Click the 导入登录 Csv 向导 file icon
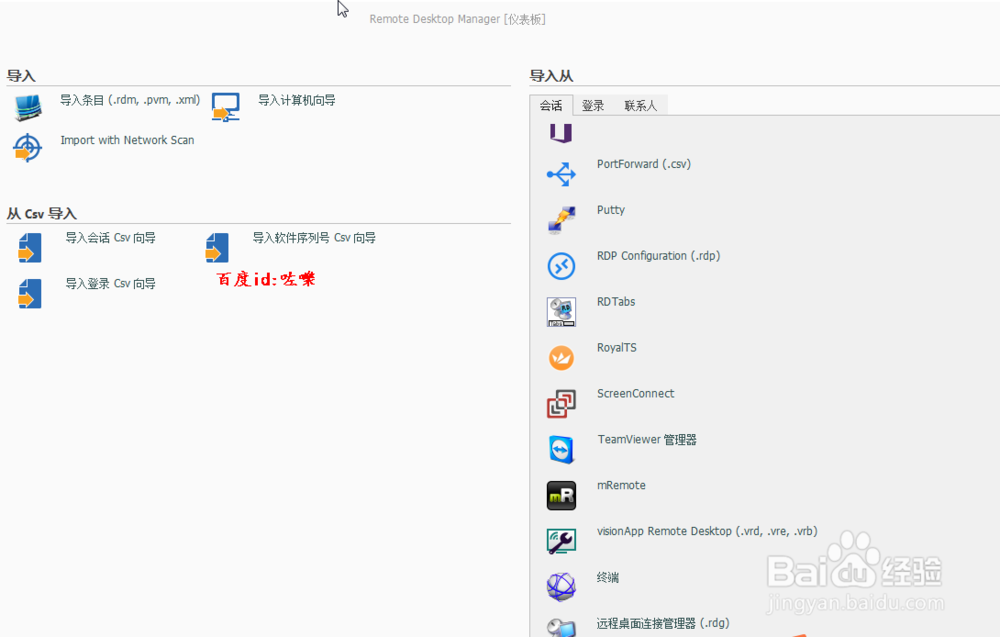The width and height of the screenshot is (1000, 637). pos(30,293)
